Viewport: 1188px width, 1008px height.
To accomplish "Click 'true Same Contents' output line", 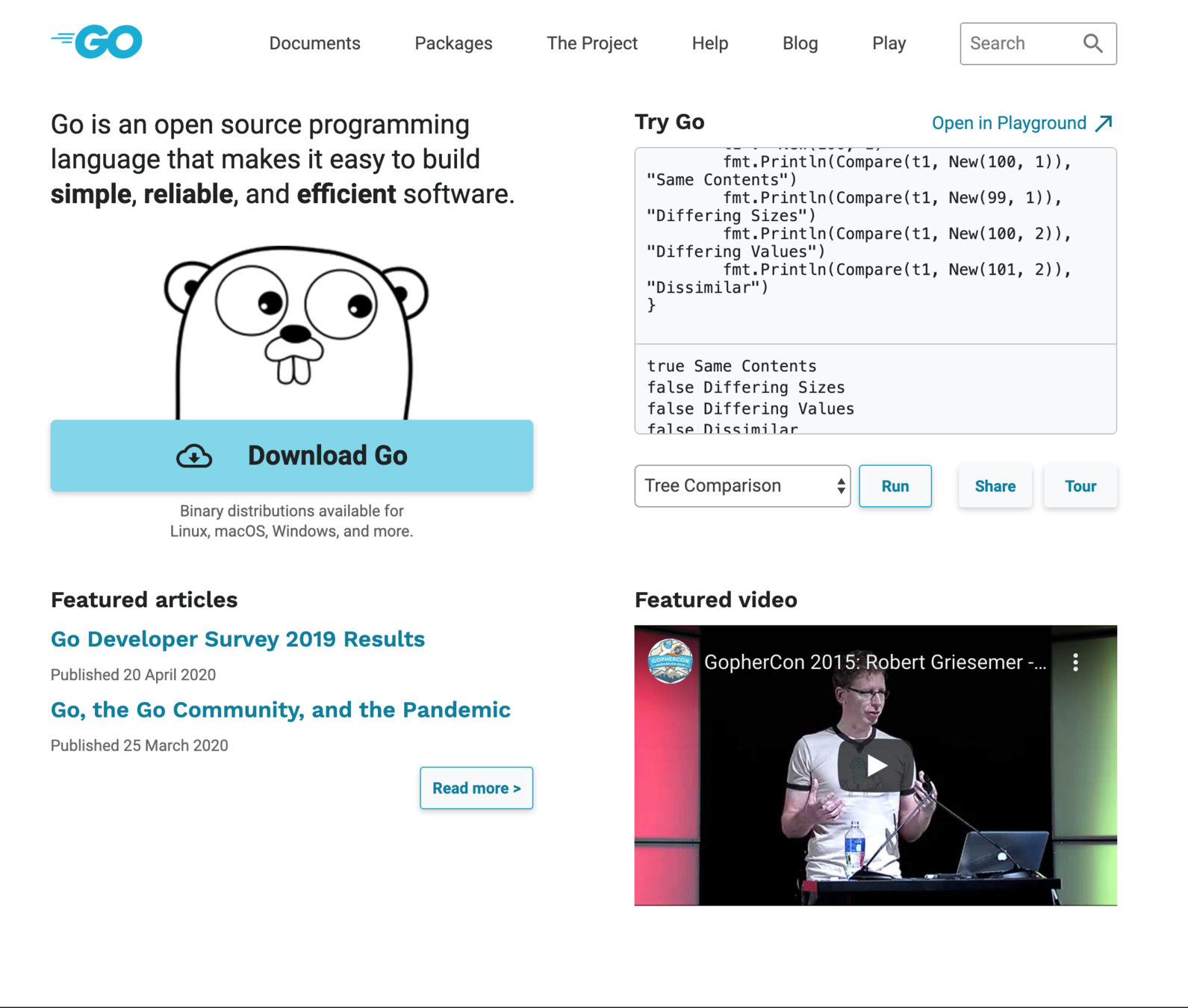I will point(732,366).
